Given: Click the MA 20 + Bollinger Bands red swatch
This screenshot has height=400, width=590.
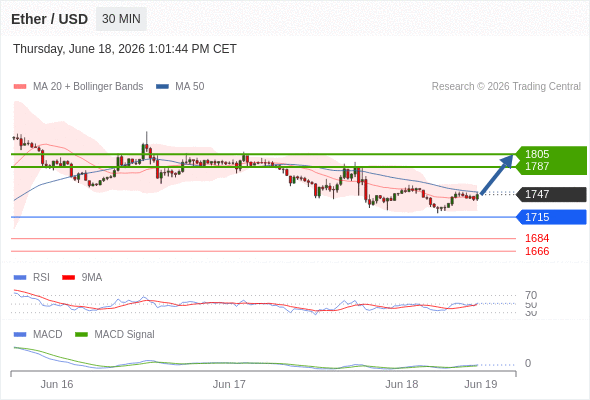Looking at the screenshot, I should pyautogui.click(x=20, y=87).
